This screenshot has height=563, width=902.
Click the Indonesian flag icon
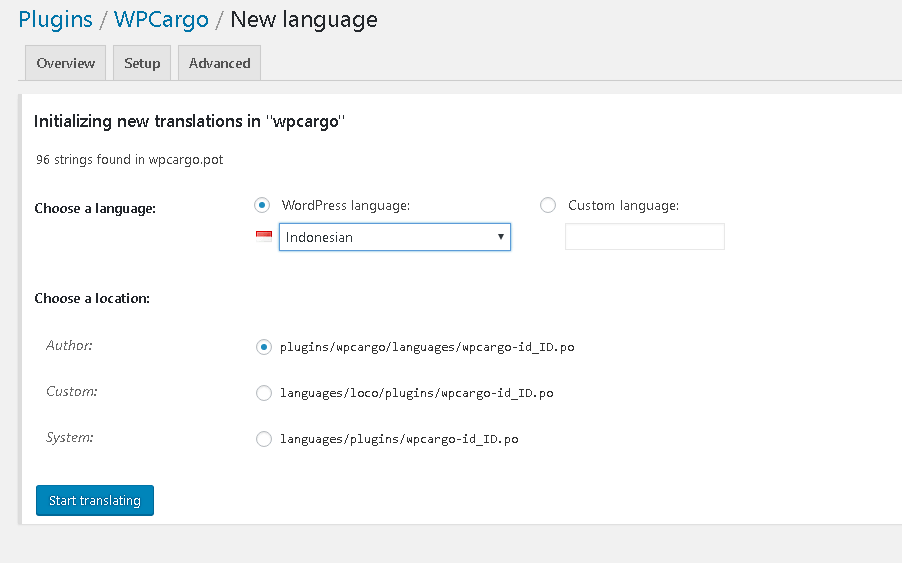click(x=264, y=237)
